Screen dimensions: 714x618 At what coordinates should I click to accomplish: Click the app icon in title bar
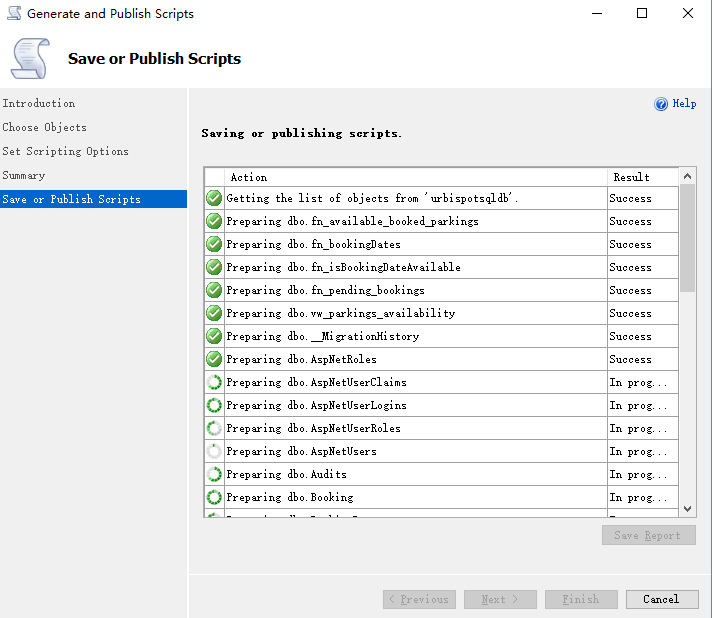tap(14, 14)
